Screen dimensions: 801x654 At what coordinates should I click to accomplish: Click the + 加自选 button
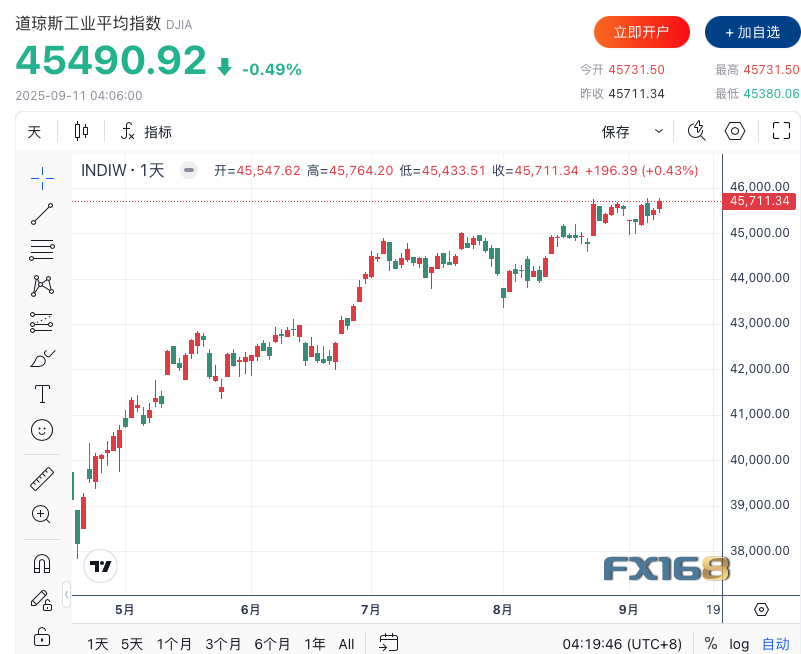coord(752,32)
